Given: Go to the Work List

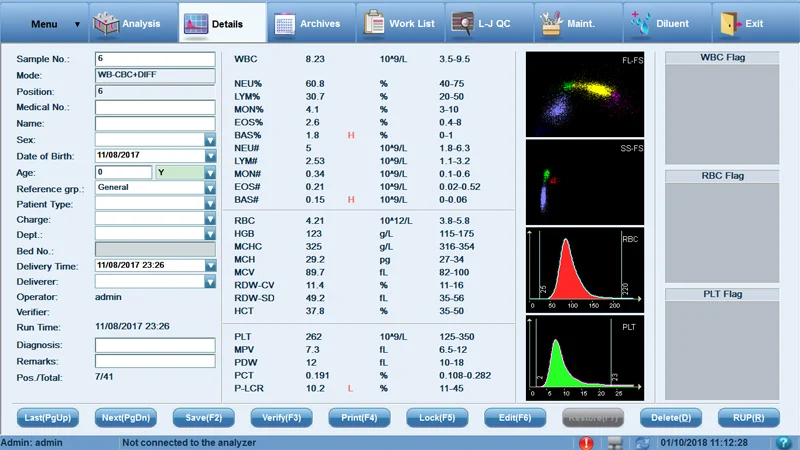Looking at the screenshot, I should point(397,23).
